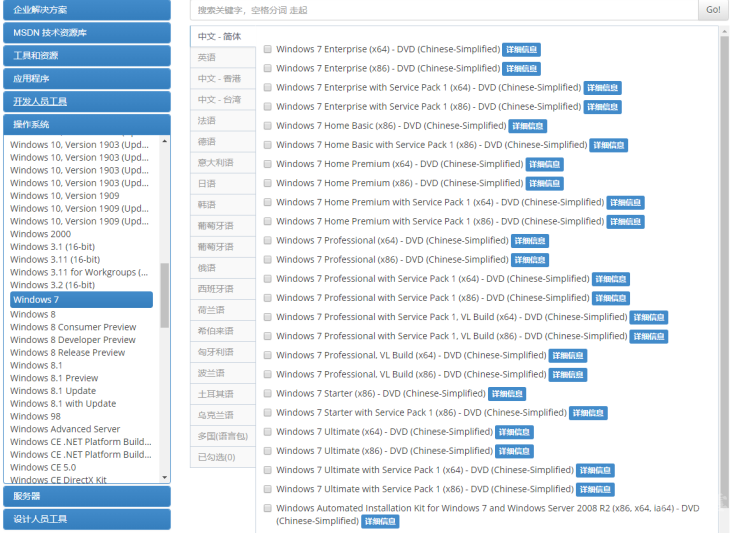This screenshot has width=746, height=533.
Task: Open the 法语 language tab
Action: point(223,120)
